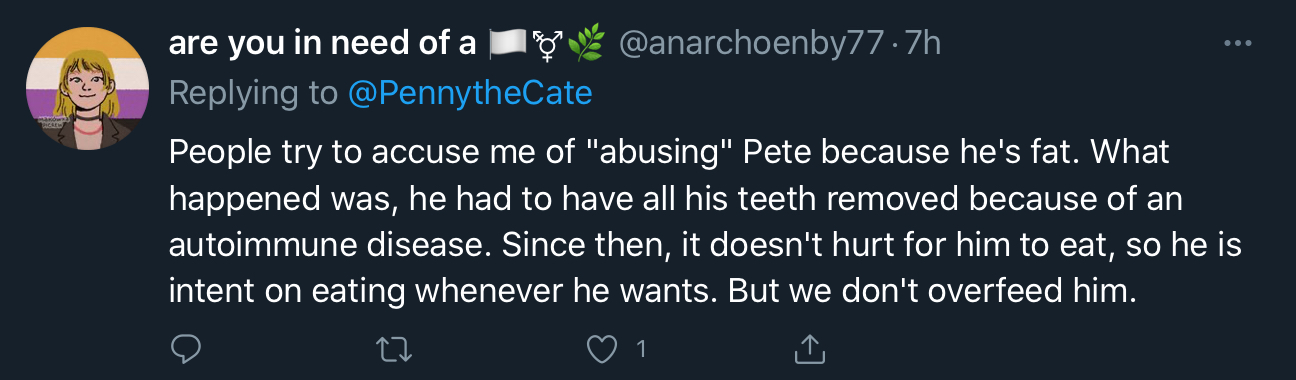Open the @PennytheCate mention link
This screenshot has height=380, width=1296.
[470, 93]
